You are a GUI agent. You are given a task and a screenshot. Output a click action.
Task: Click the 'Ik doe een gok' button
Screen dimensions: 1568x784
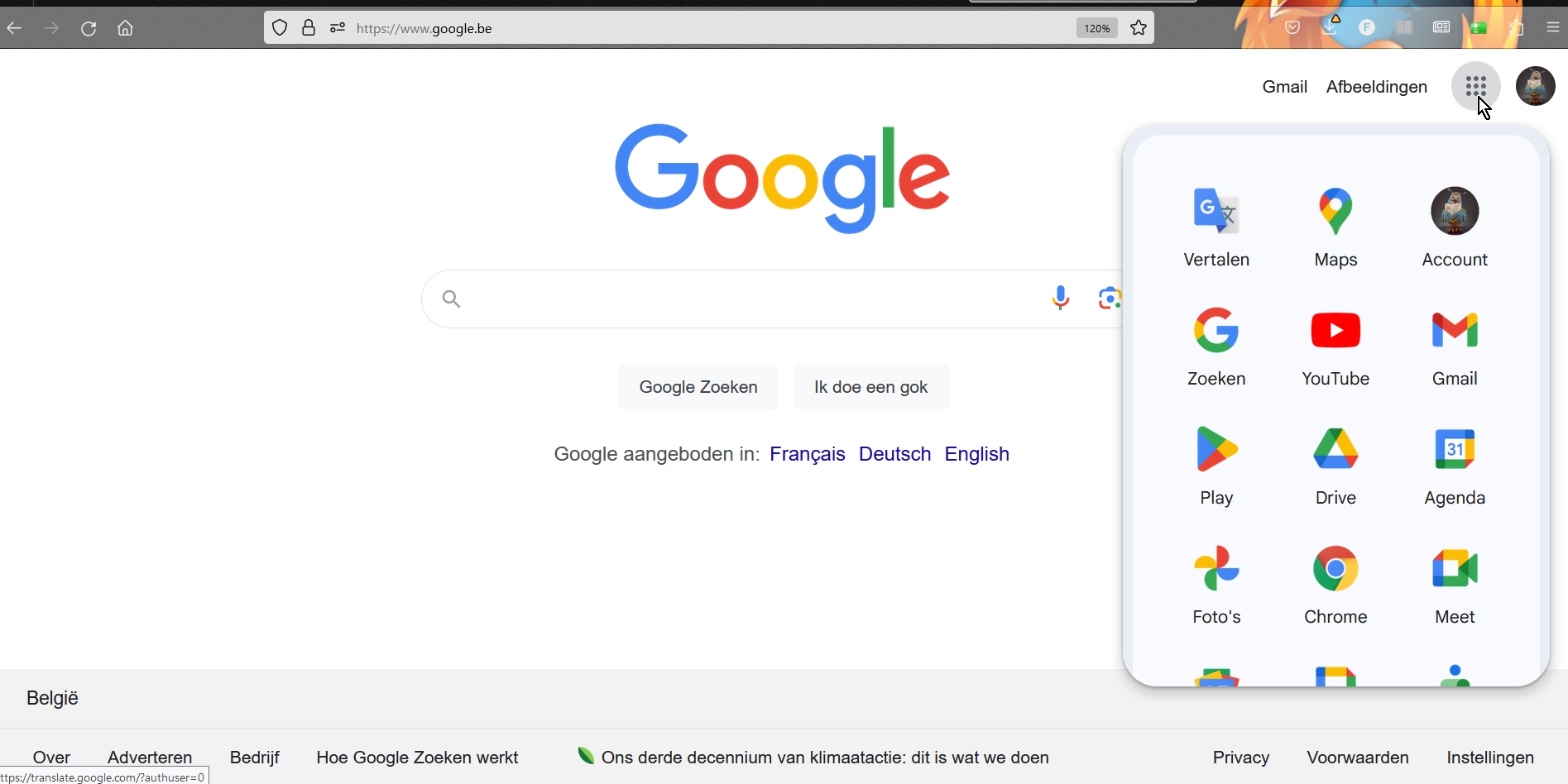click(x=870, y=387)
